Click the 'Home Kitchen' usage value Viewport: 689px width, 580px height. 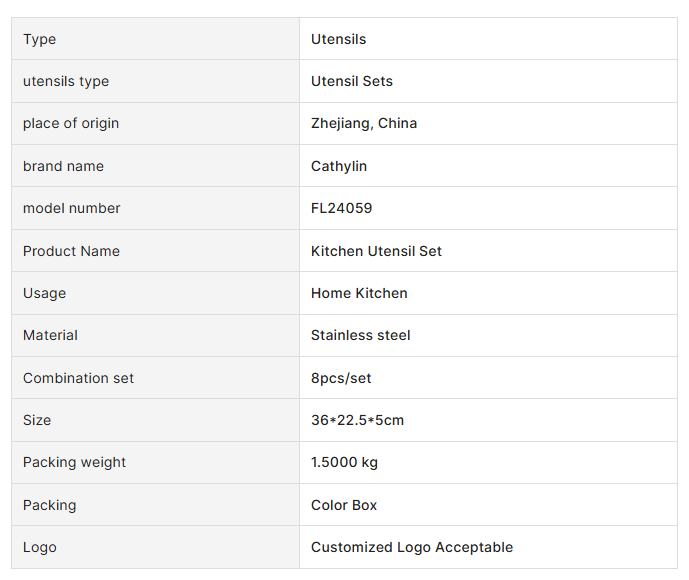tap(359, 293)
